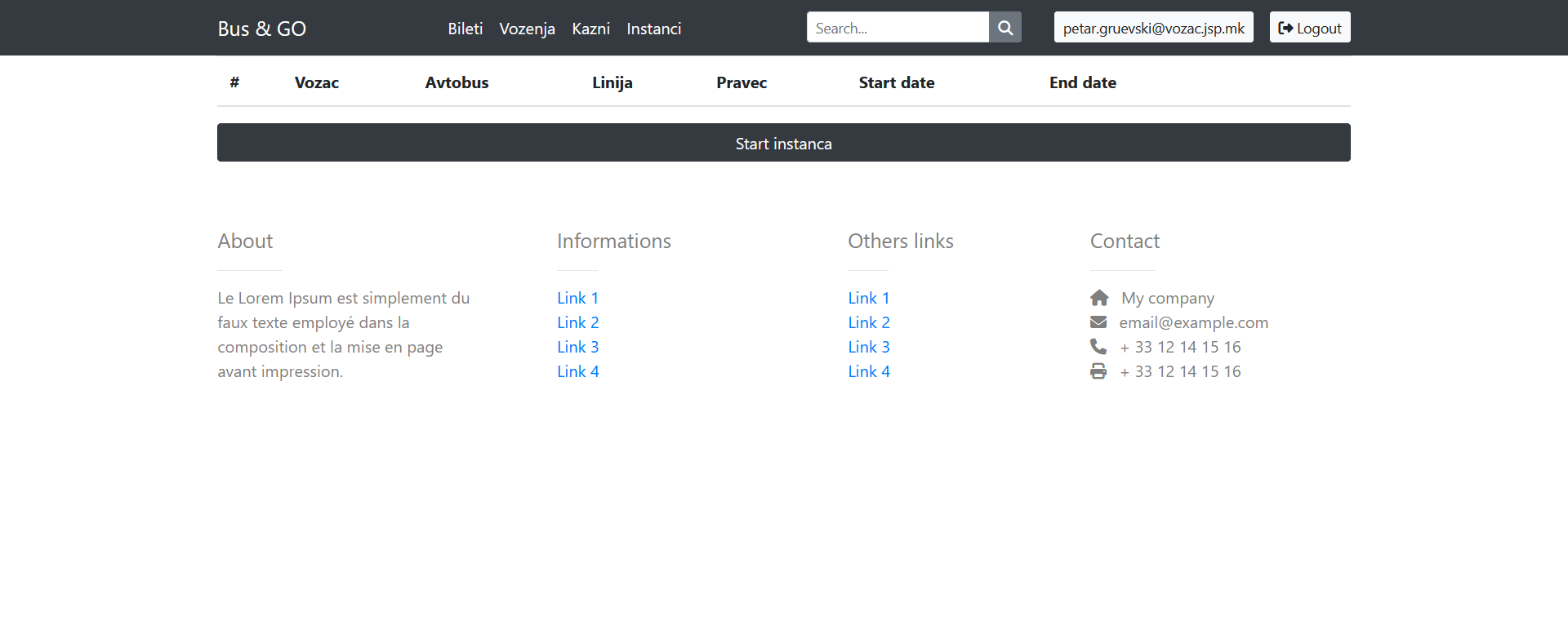Open Link 1 under Informations

click(x=577, y=298)
